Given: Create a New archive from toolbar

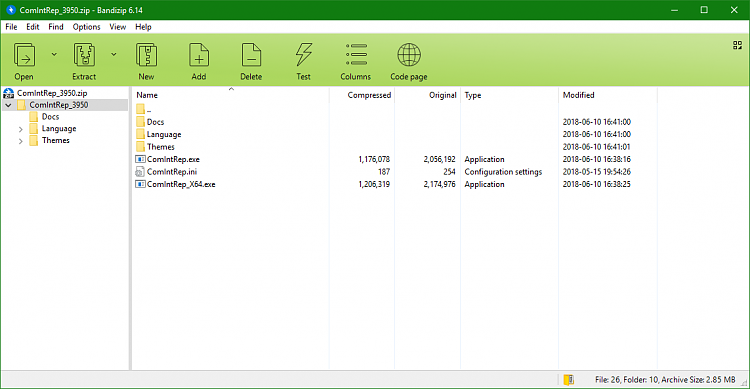Looking at the screenshot, I should click(146, 56).
